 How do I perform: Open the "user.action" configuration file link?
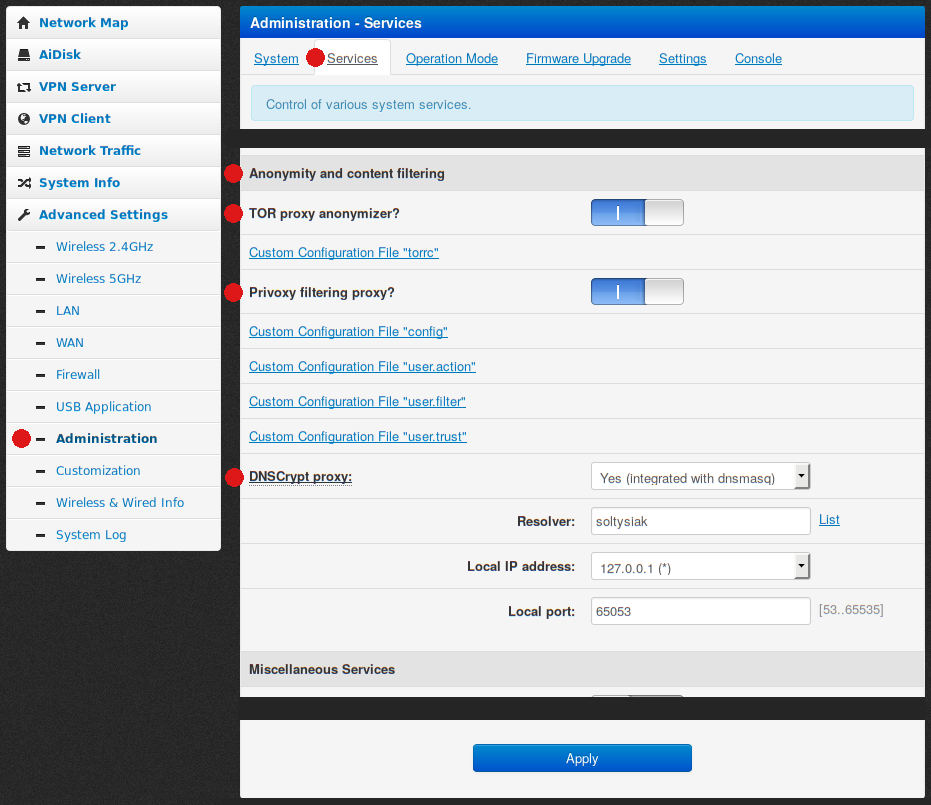[x=362, y=366]
